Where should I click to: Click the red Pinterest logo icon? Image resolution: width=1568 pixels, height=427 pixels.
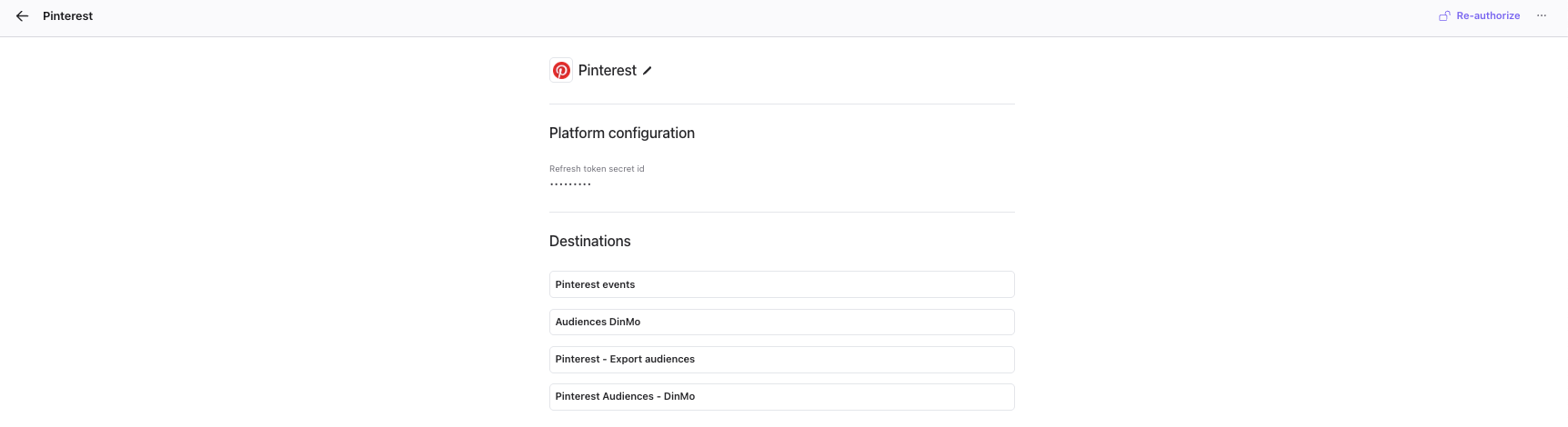pos(562,71)
